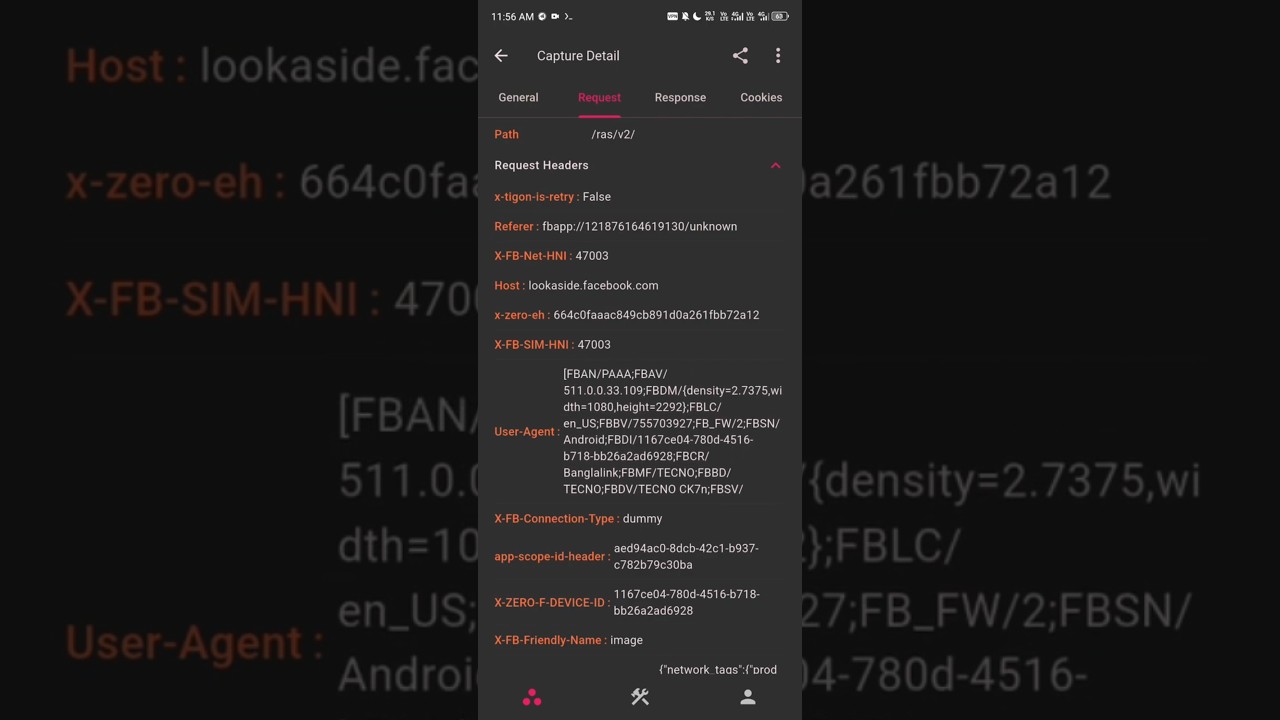Tap the Host value lookaside.facebook.com

pyautogui.click(x=593, y=285)
